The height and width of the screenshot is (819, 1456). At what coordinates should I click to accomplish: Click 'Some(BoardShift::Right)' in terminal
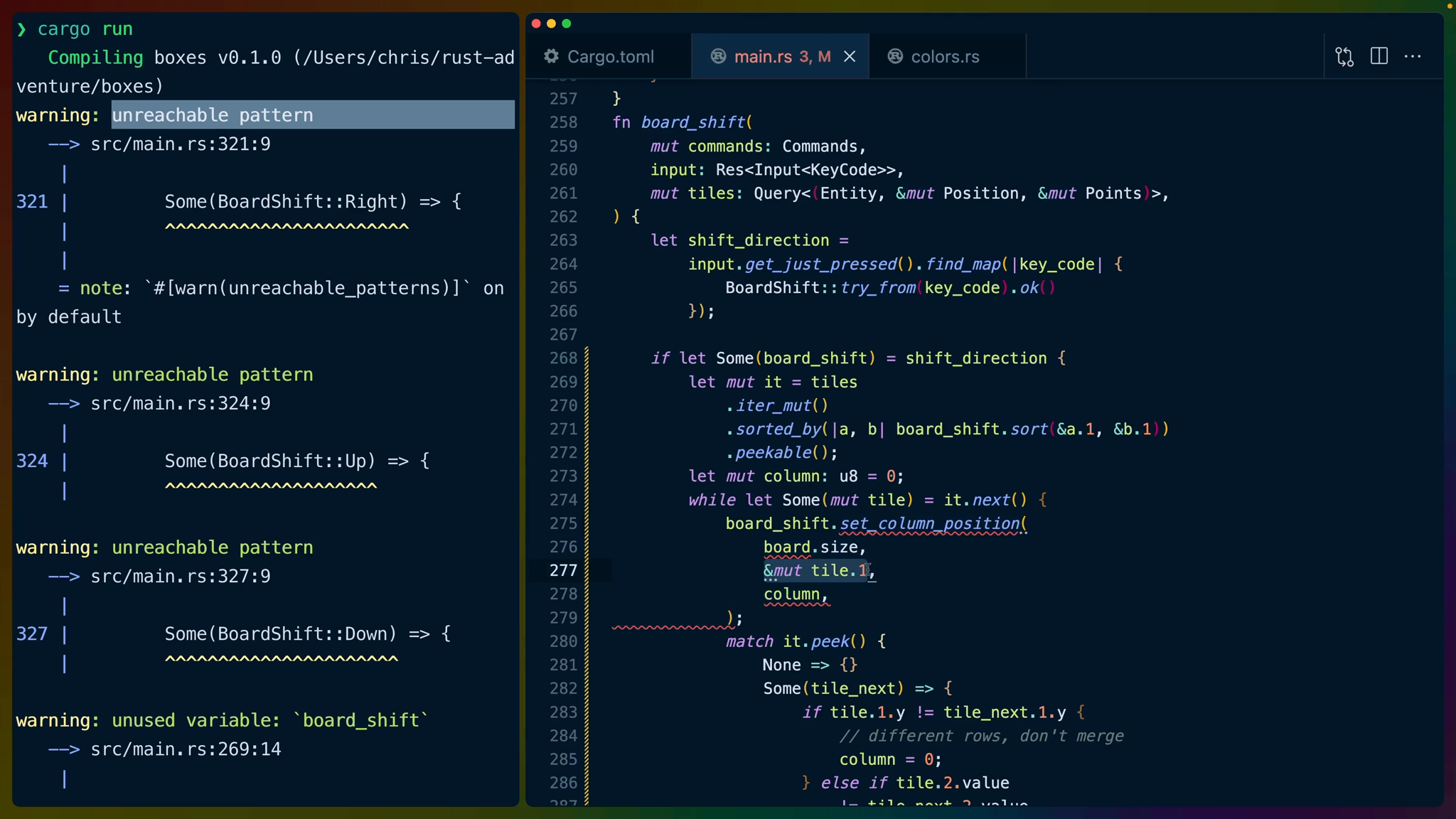[x=287, y=202]
